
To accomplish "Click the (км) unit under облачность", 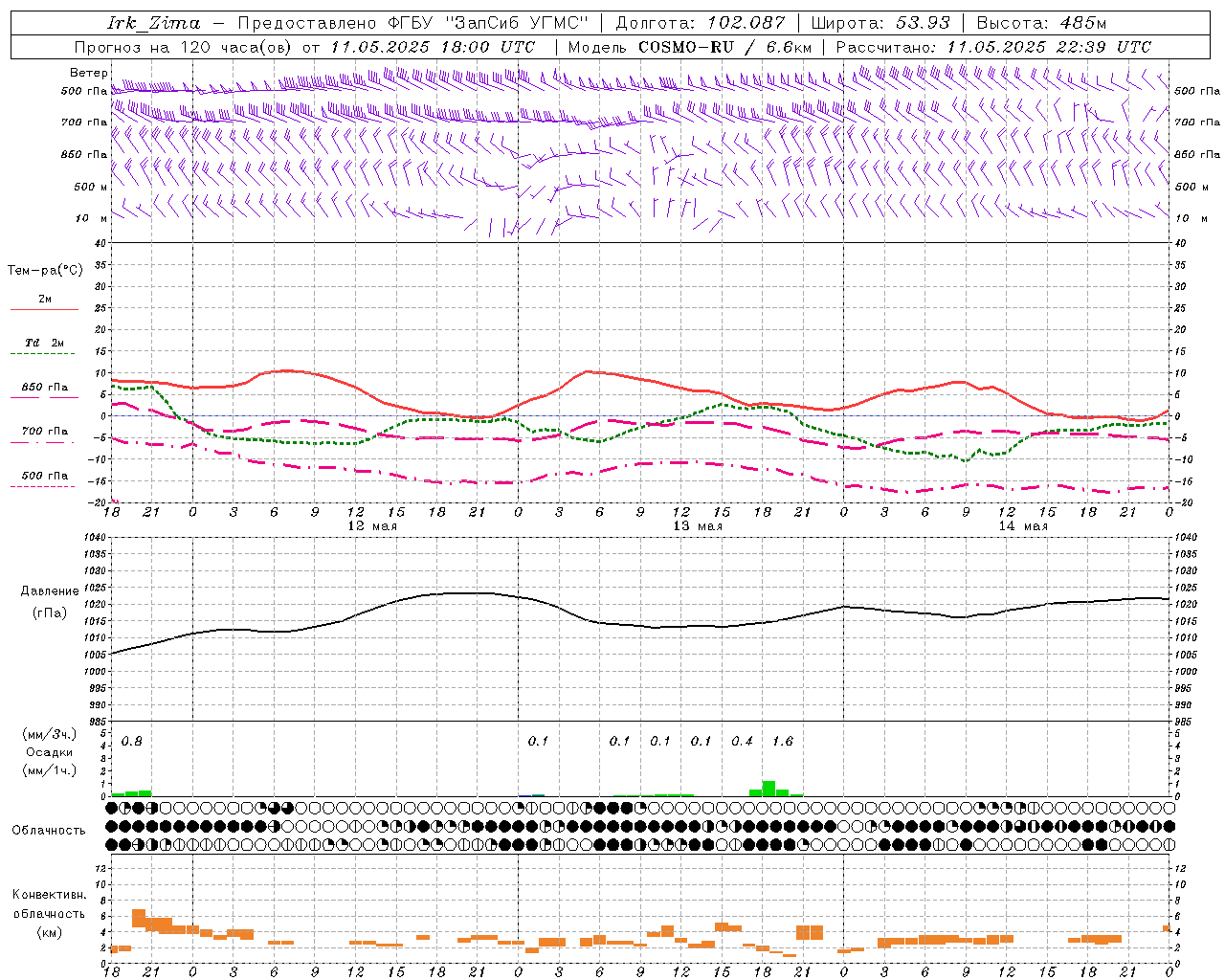I will 49,933.
